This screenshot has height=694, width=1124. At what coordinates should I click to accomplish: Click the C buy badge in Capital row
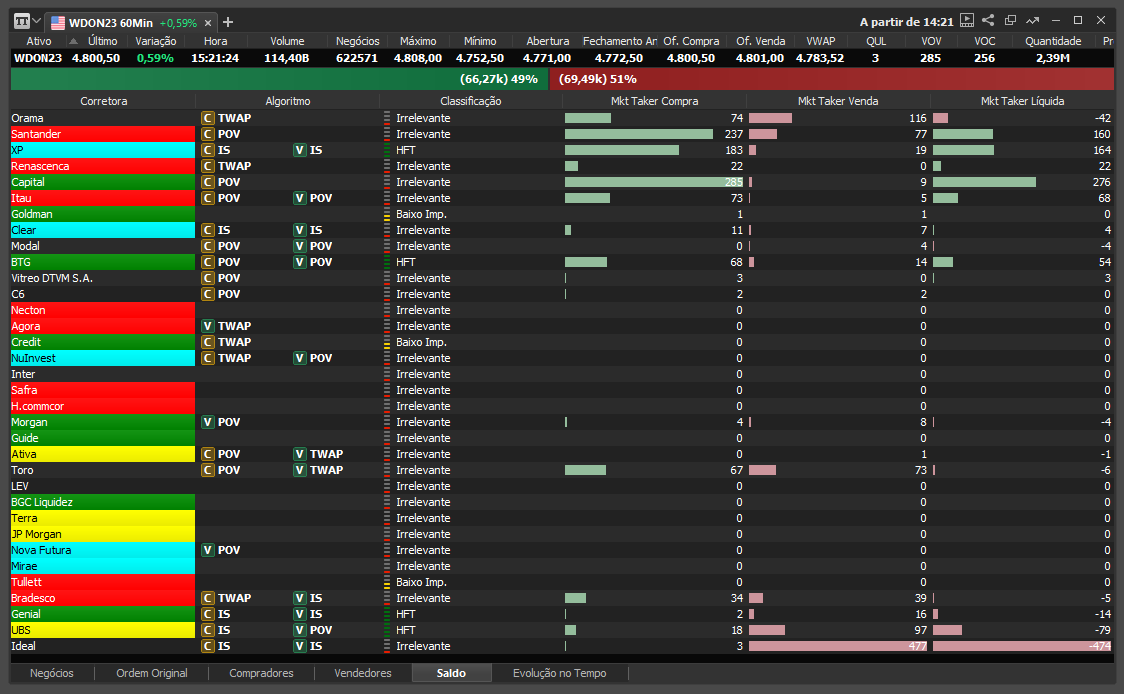tap(208, 182)
